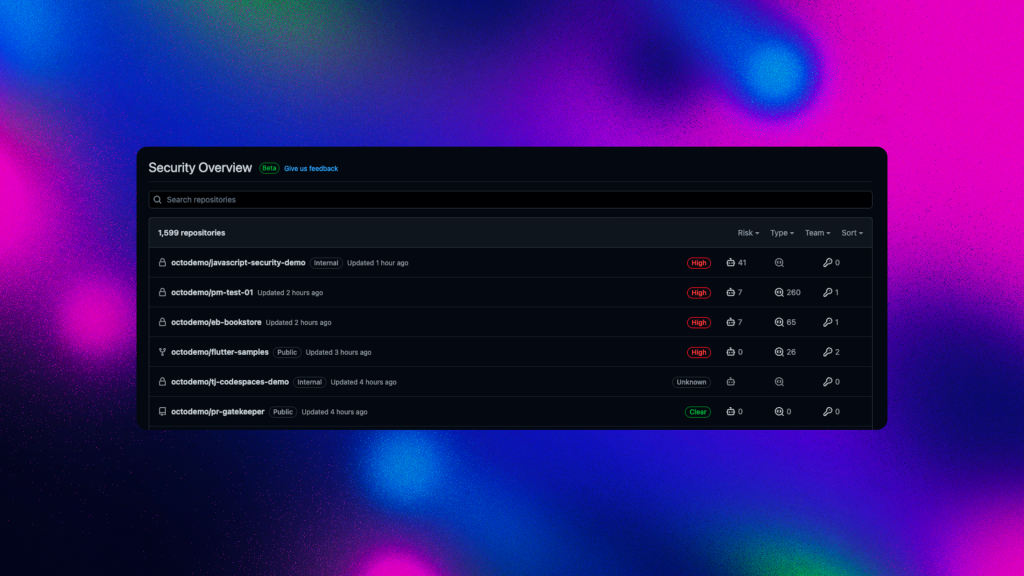
Task: Click 'Updated 1 hour ago' text
Action: coord(377,263)
